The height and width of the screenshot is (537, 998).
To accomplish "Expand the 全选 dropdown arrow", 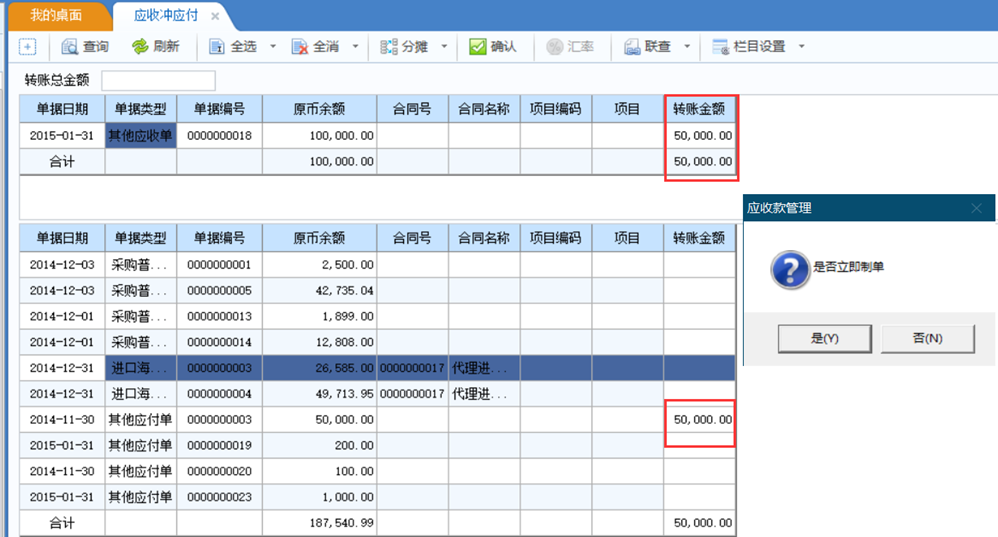I will 273,46.
